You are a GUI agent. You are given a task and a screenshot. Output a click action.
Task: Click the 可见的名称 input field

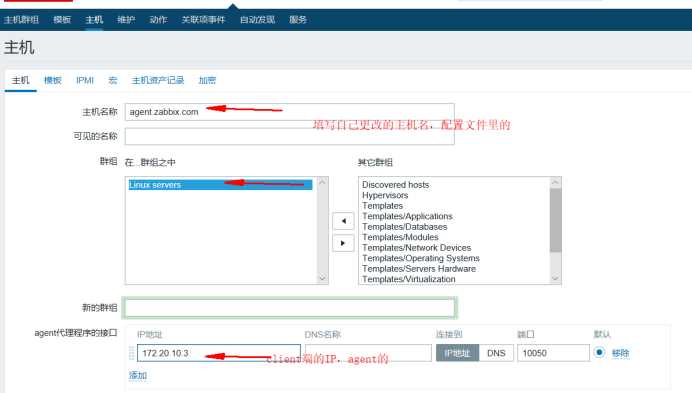click(x=290, y=136)
